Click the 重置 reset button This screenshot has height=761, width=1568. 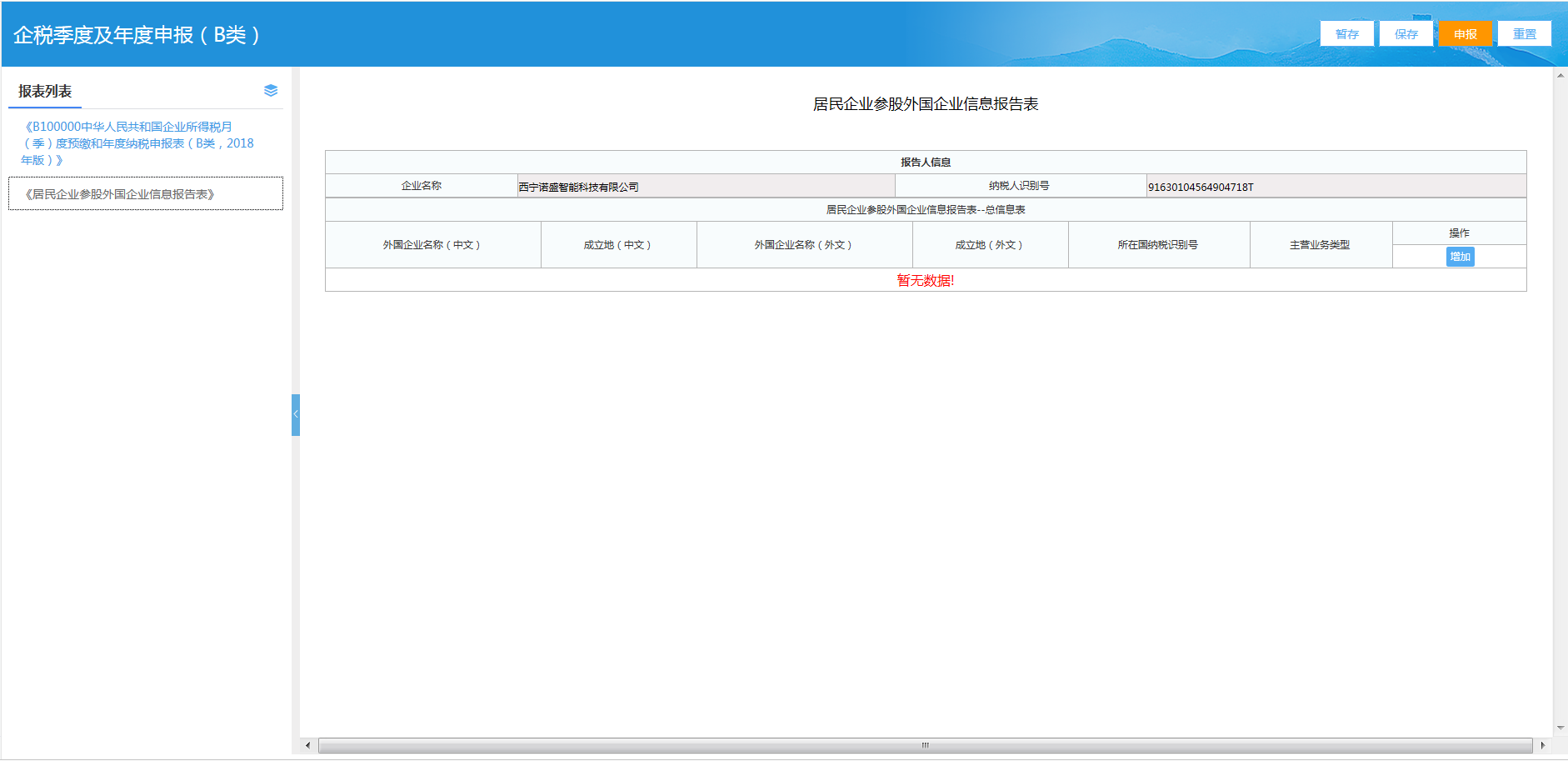pyautogui.click(x=1524, y=33)
